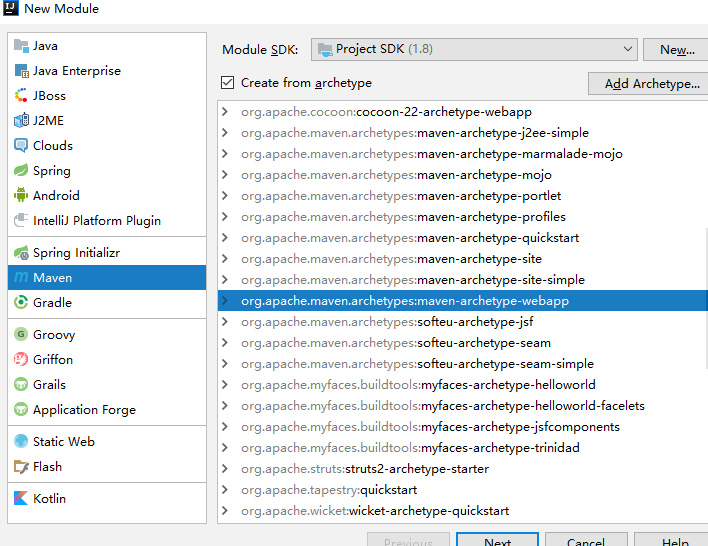
Task: Click the J2ME phone icon
Action: click(21, 121)
